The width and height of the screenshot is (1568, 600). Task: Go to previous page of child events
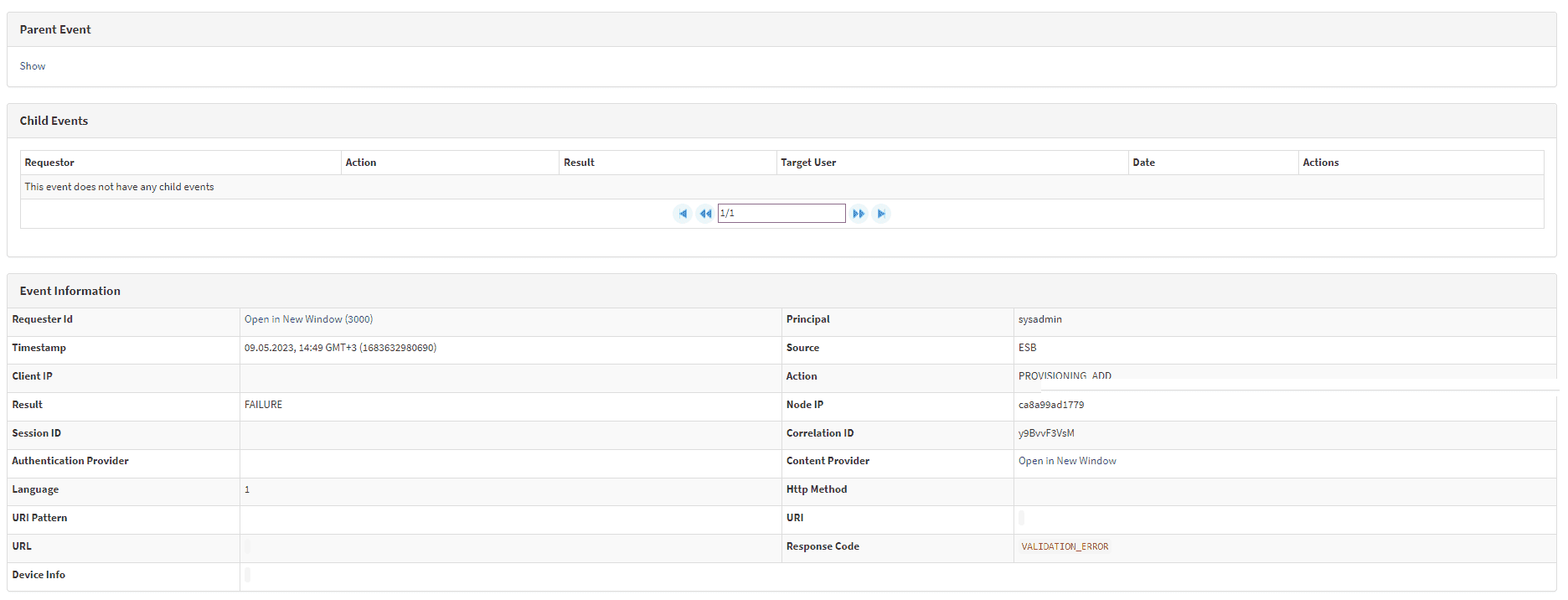tap(705, 214)
